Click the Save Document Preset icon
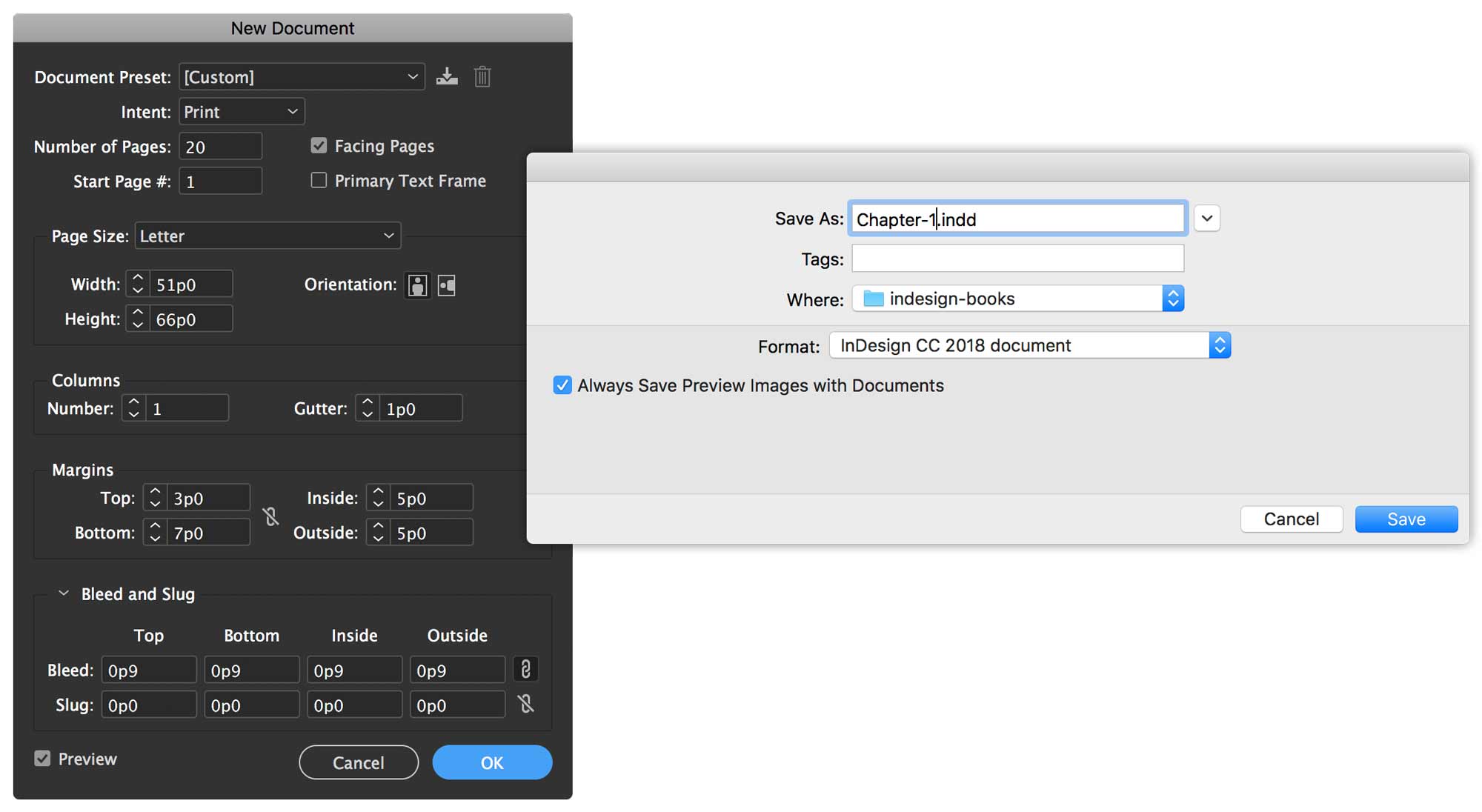Viewport: 1482px width, 812px height. point(447,76)
